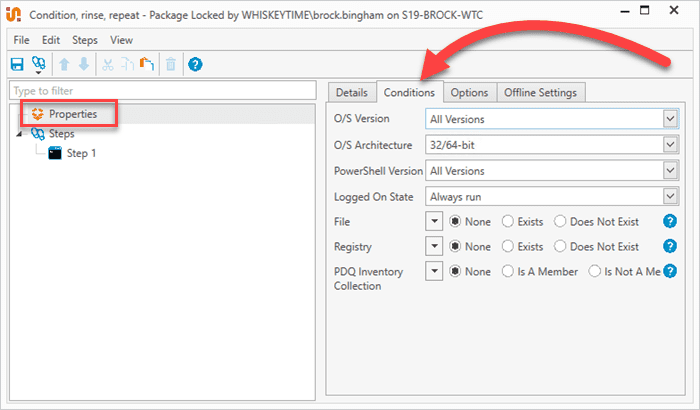
Task: Open the Steps menu
Action: (85, 40)
